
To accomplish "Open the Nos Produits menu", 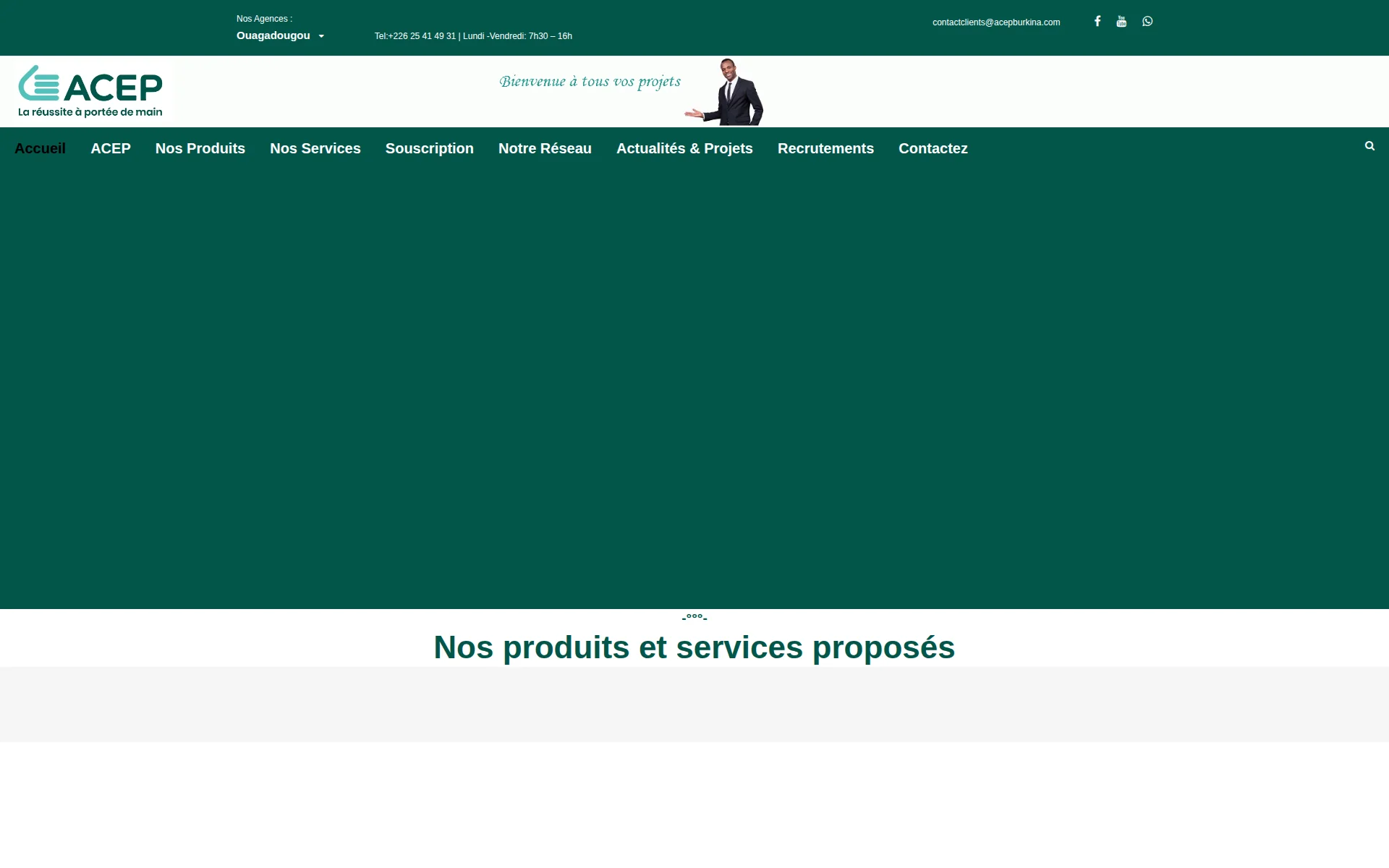I will [200, 148].
